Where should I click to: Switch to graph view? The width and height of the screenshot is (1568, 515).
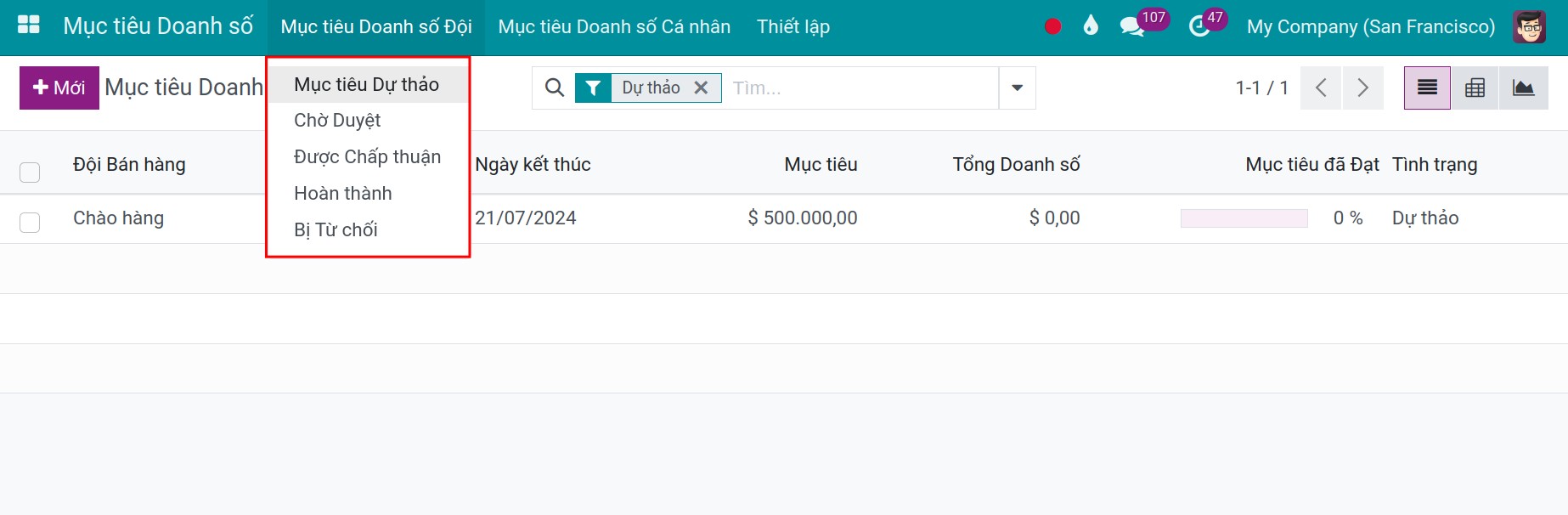tap(1524, 88)
